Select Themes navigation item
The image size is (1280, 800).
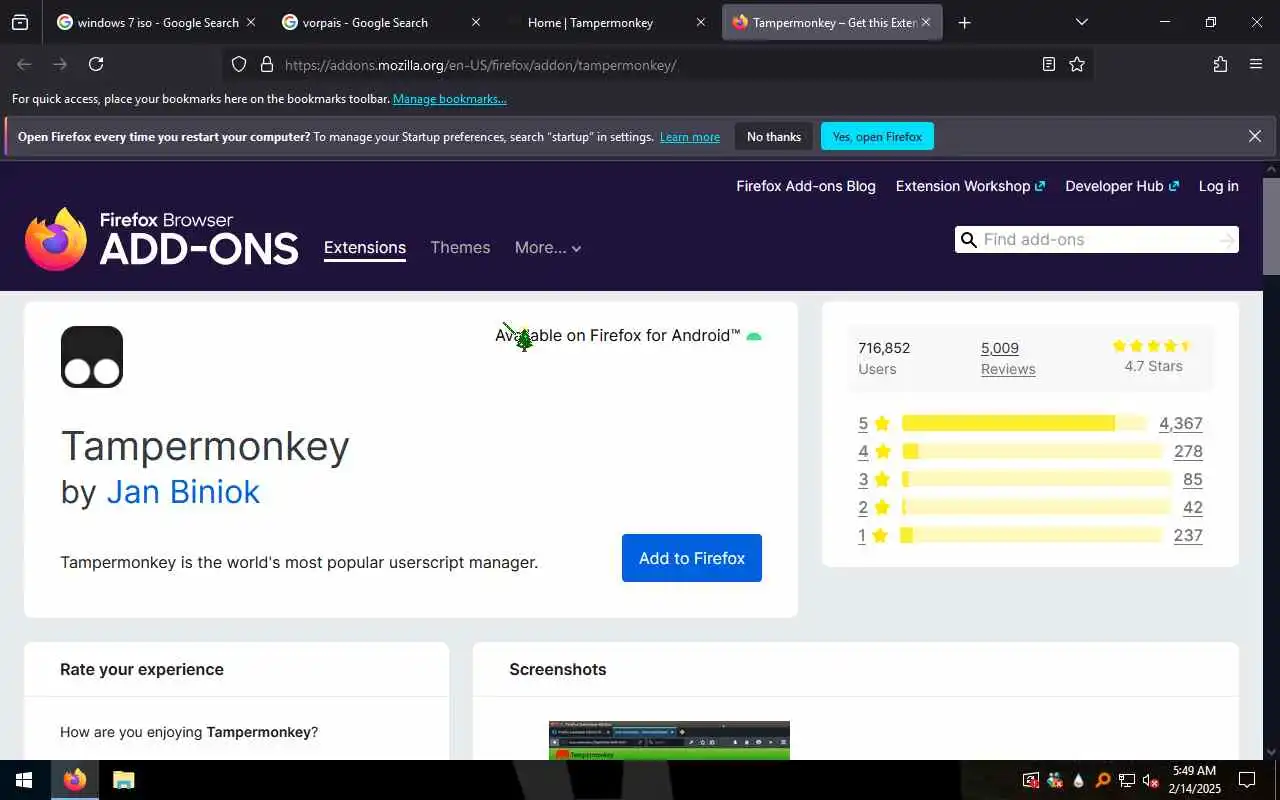coord(460,247)
